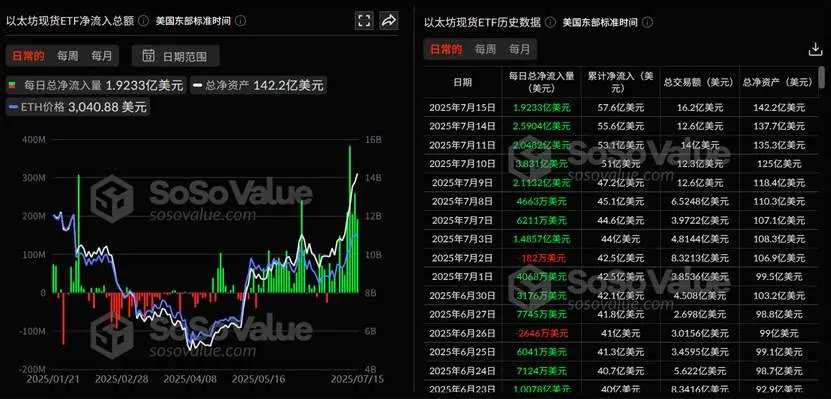
Task: Switch the chart to the 每月 view
Action: click(x=102, y=56)
